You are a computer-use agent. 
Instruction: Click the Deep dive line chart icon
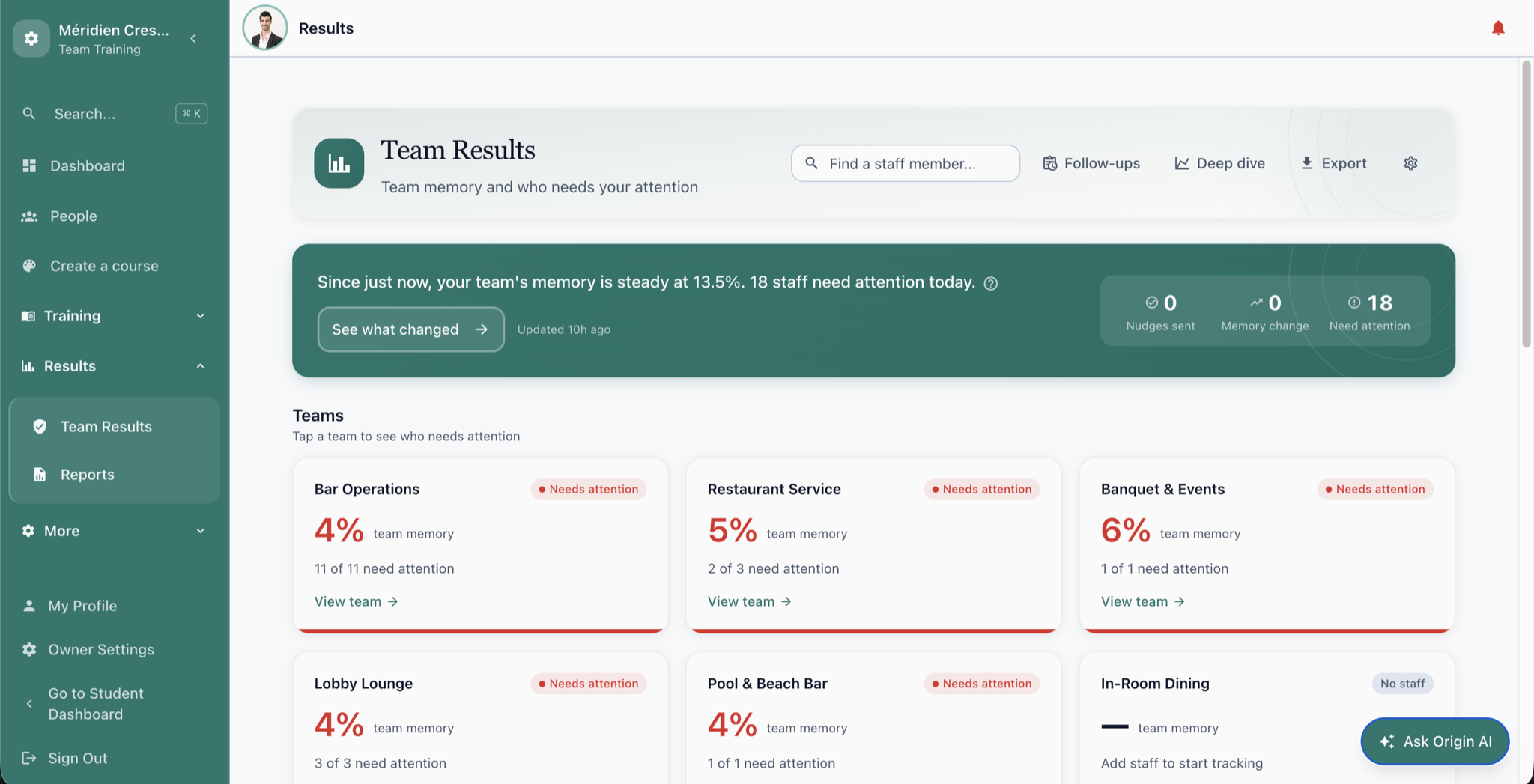pos(1182,163)
